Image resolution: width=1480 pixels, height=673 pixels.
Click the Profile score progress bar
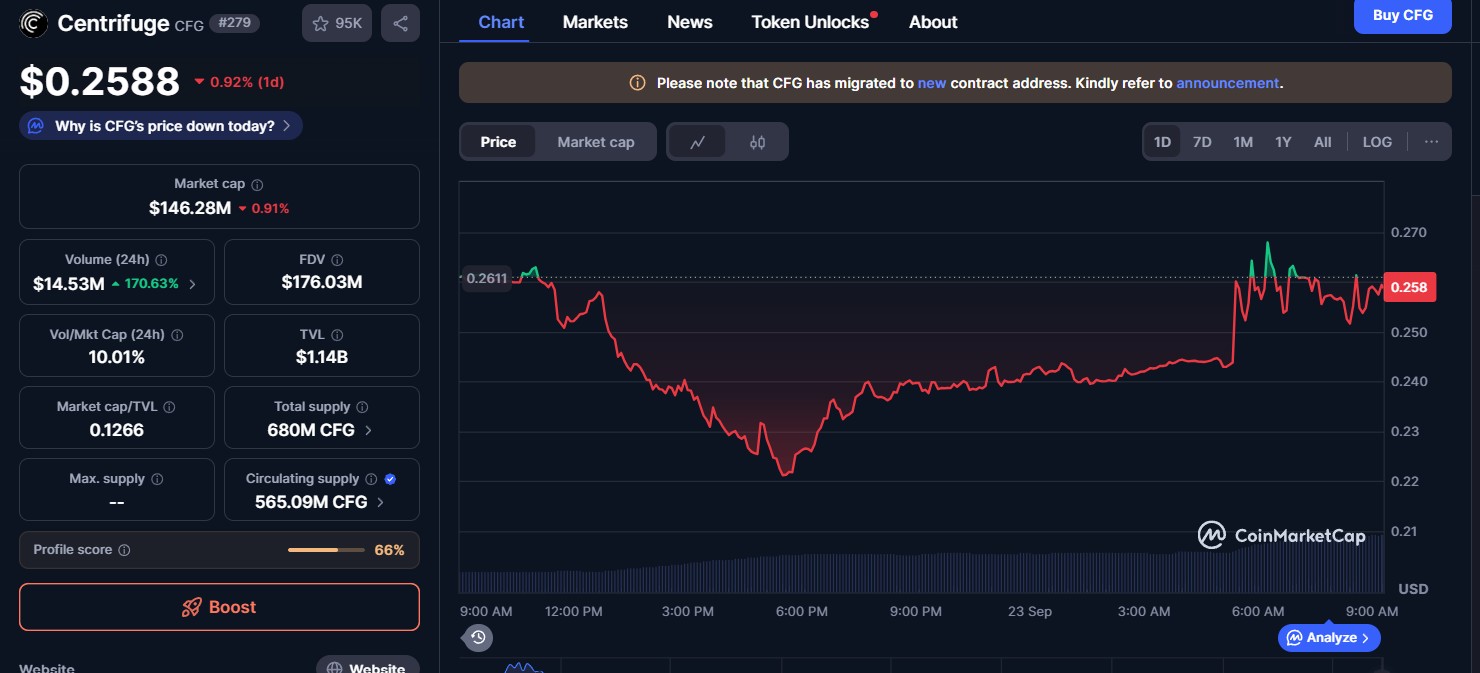pyautogui.click(x=326, y=550)
